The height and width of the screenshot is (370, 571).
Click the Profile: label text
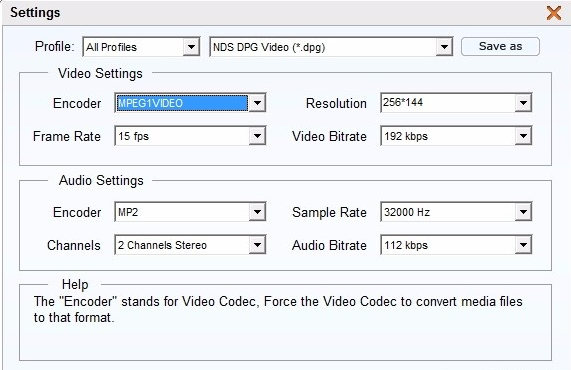pyautogui.click(x=55, y=47)
